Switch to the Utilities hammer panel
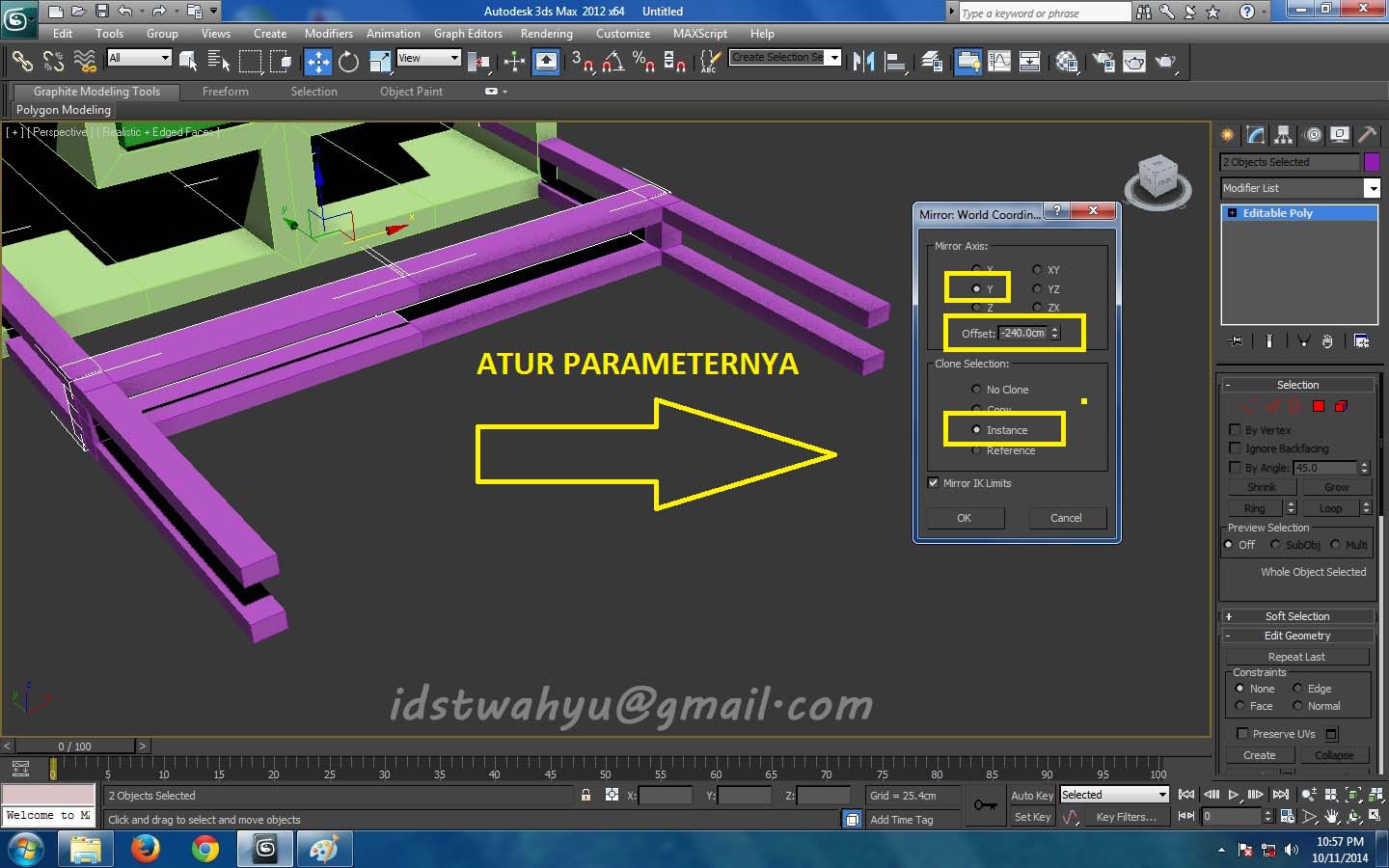Image resolution: width=1389 pixels, height=868 pixels. click(1367, 135)
